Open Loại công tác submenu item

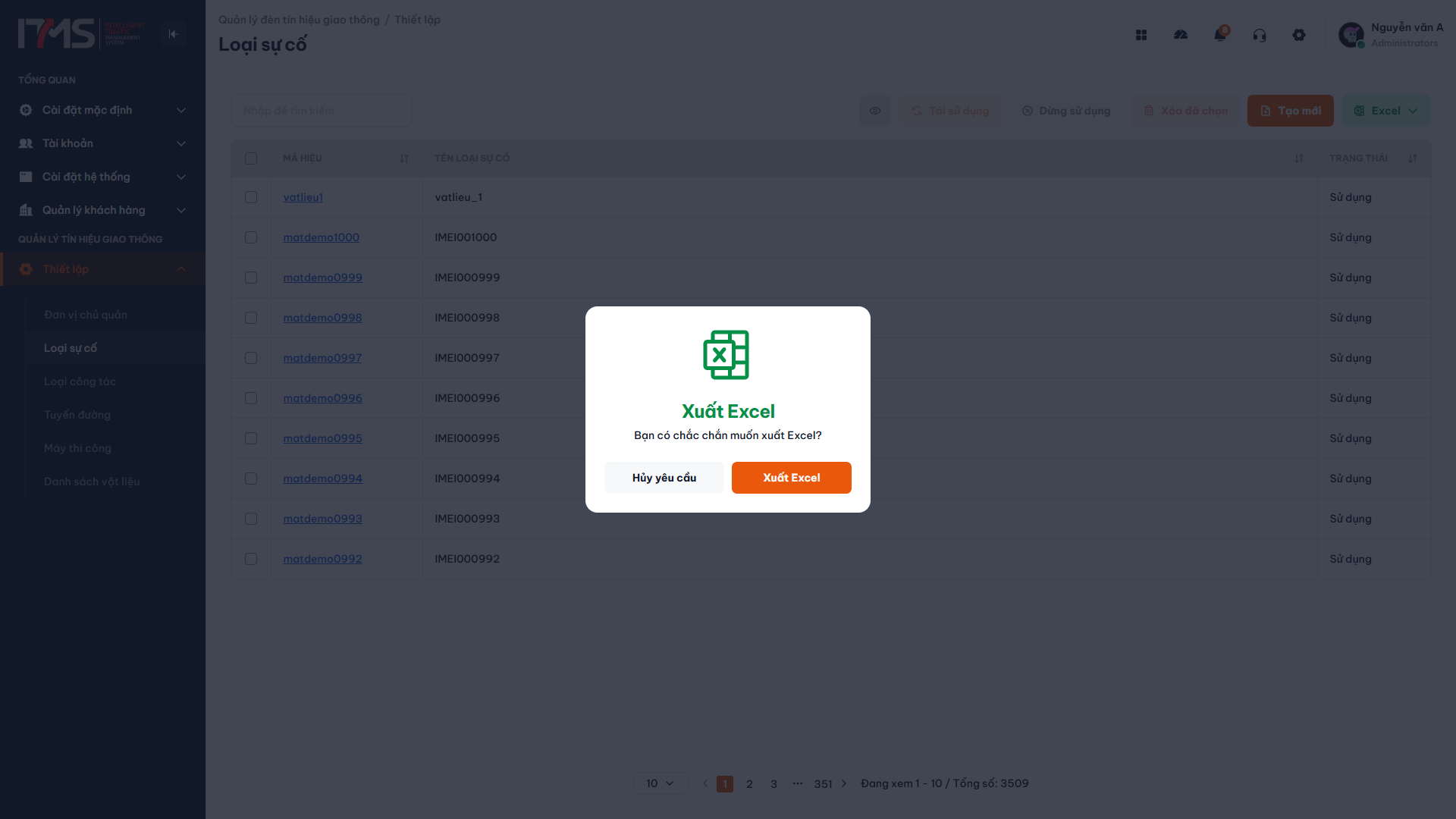click(80, 381)
